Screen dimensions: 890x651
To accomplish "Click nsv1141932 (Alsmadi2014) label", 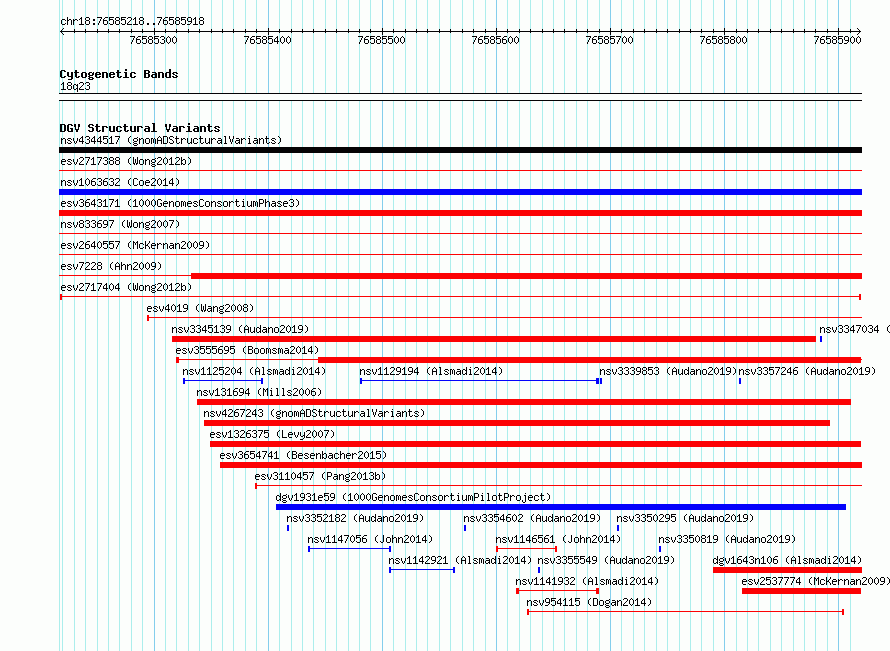I will tap(587, 581).
